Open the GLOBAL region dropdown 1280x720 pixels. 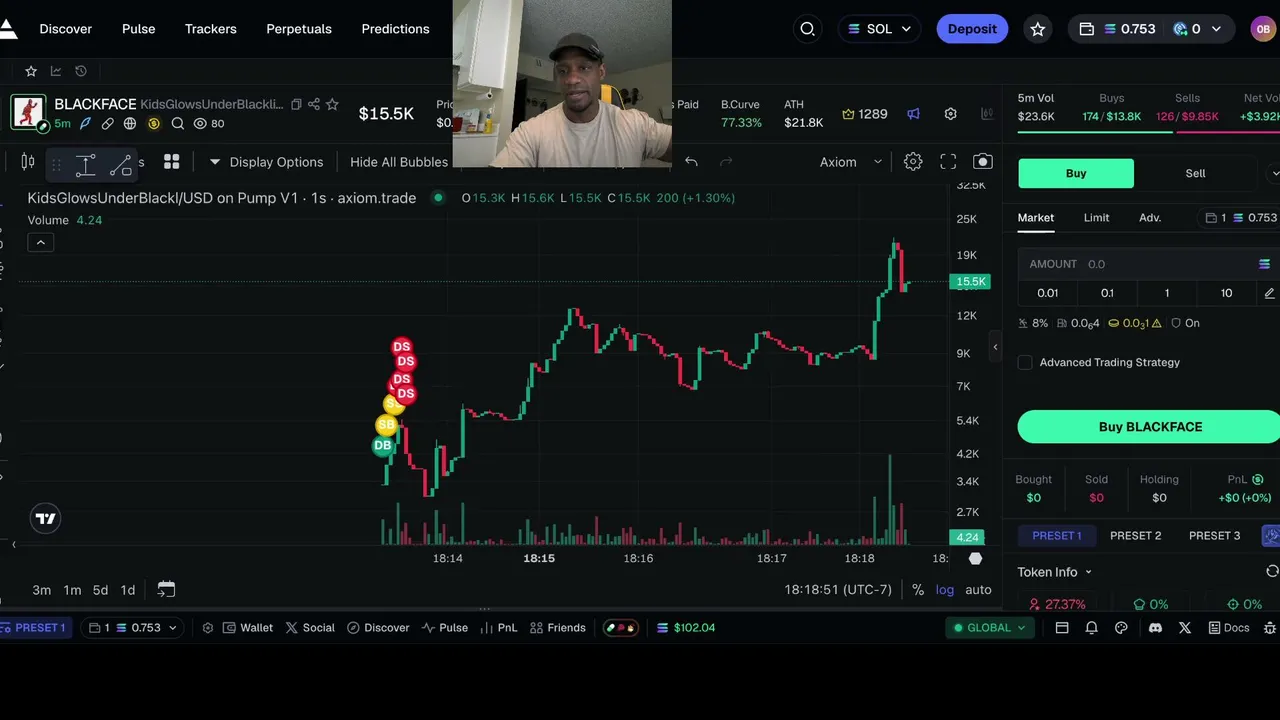pos(989,628)
